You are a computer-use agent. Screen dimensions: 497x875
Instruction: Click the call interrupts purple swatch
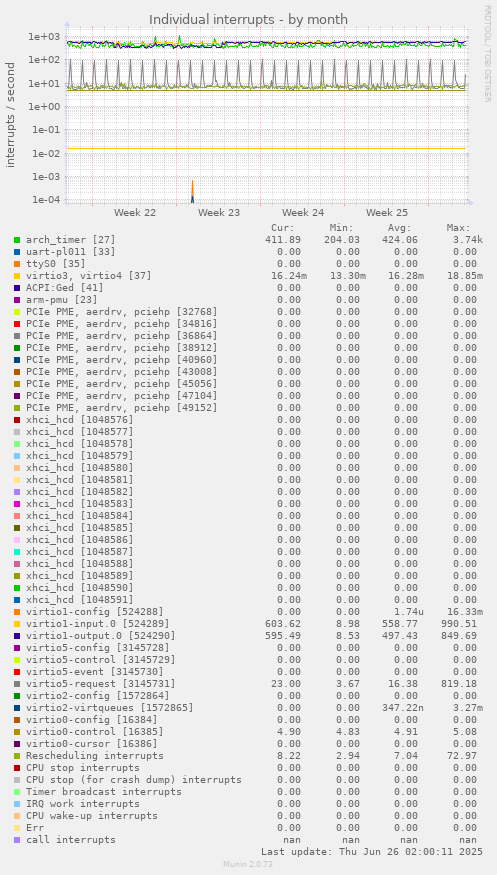17,840
